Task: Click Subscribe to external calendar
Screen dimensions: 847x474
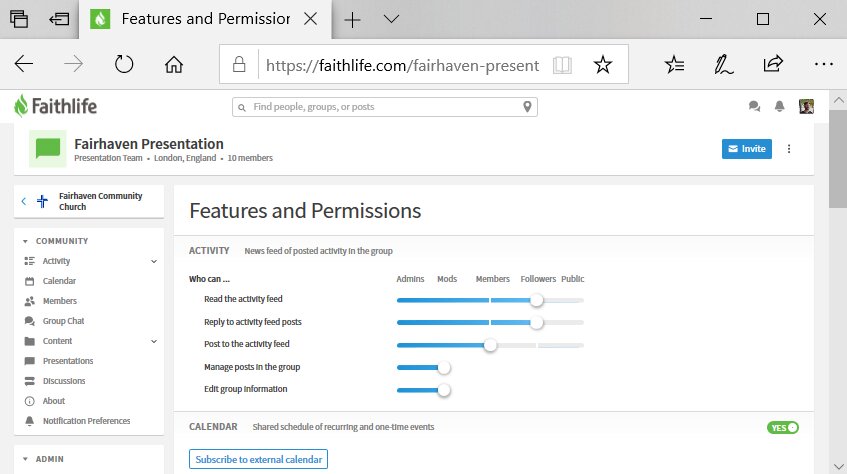Action: click(258, 459)
